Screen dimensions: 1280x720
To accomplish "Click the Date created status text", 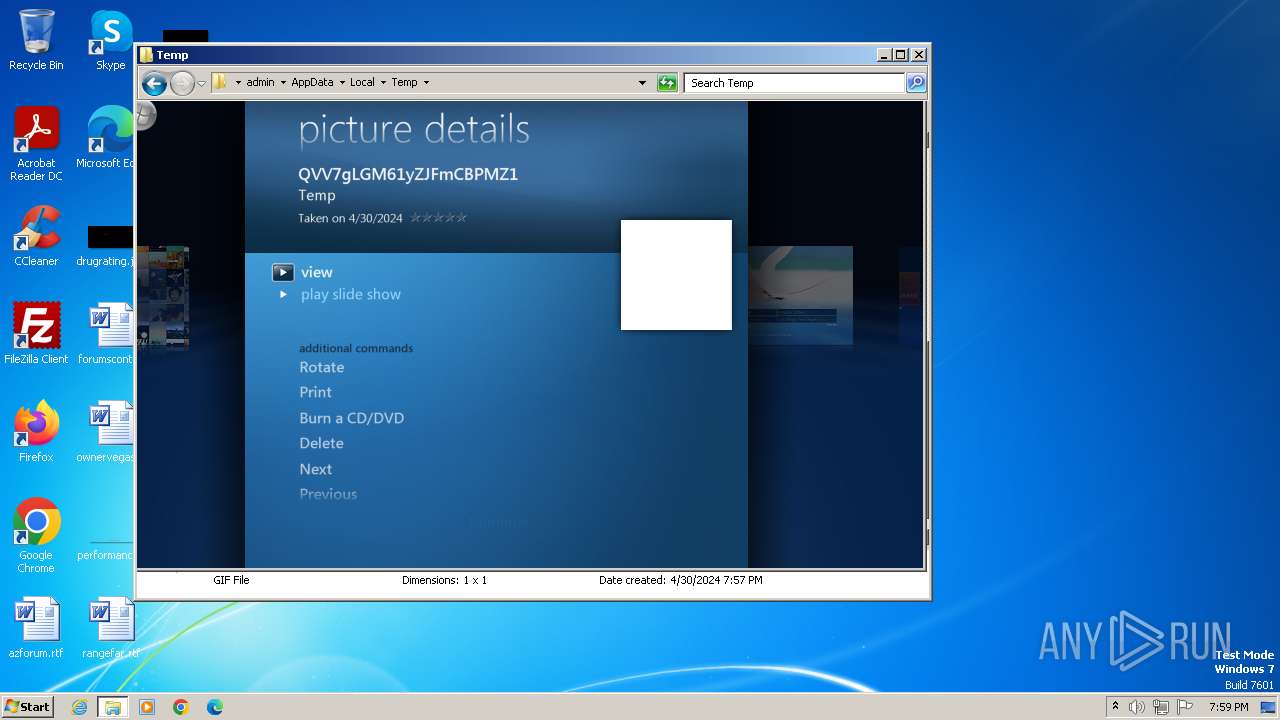I will pos(680,580).
